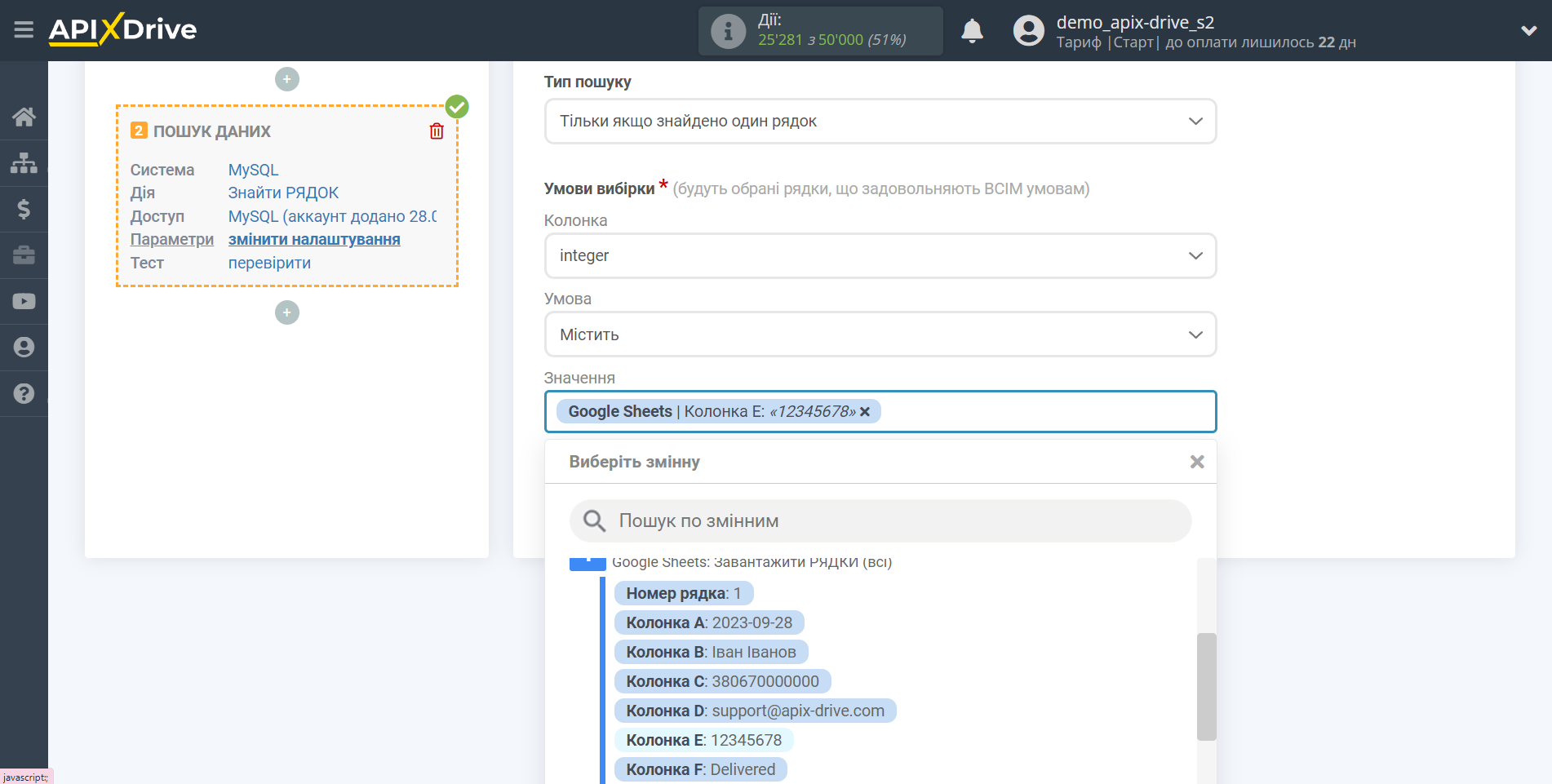The image size is (1552, 784).
Task: Click the 'Знайти РЯДОК' action link
Action: coord(283,193)
